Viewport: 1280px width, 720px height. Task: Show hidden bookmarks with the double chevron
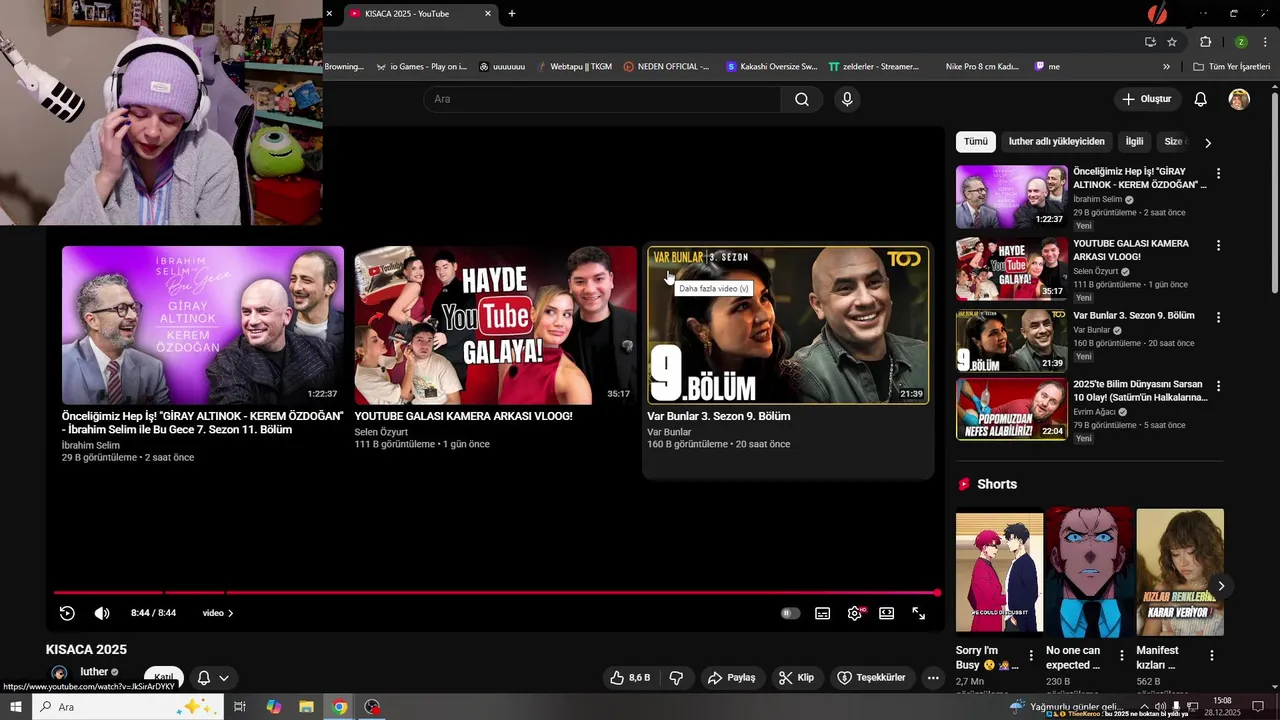click(x=1166, y=67)
